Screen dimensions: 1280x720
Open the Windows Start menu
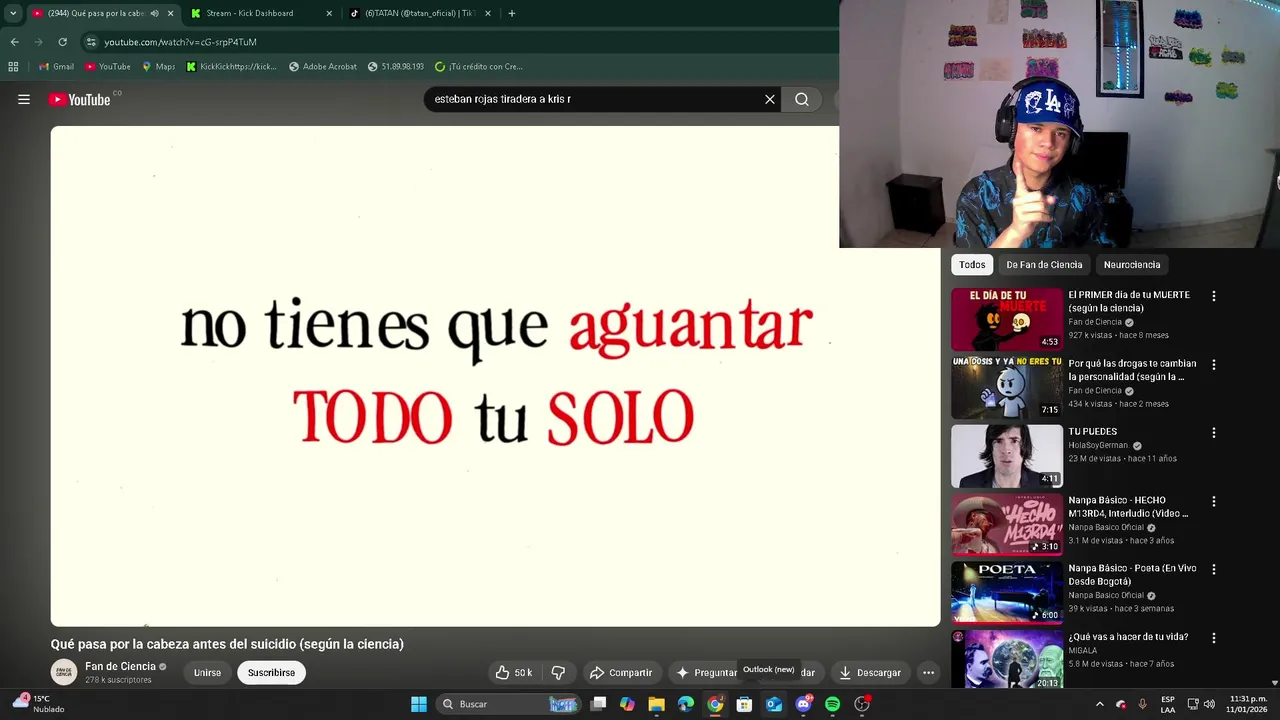[419, 704]
